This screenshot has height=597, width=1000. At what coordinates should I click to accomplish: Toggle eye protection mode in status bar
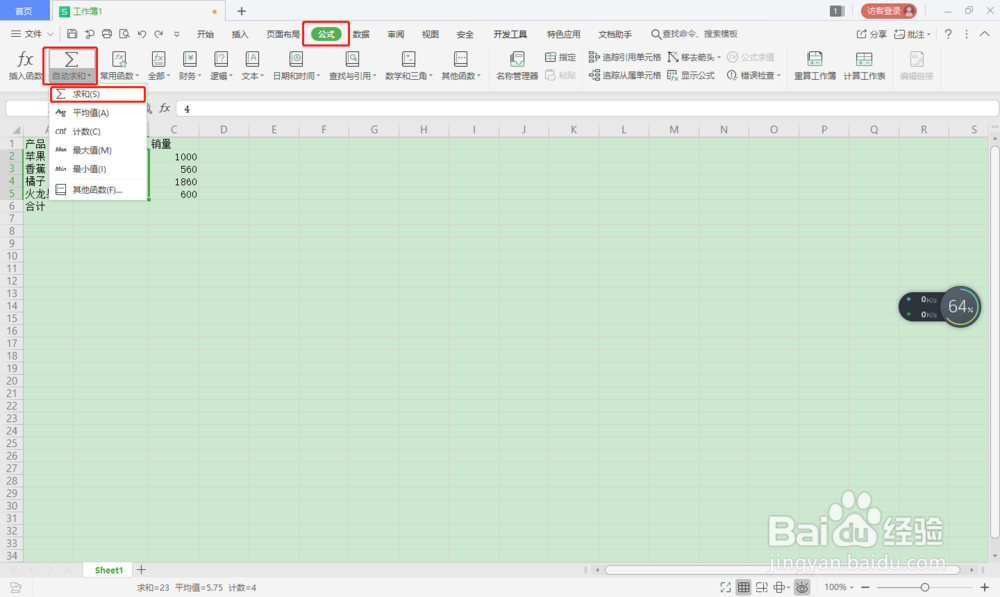(802, 587)
